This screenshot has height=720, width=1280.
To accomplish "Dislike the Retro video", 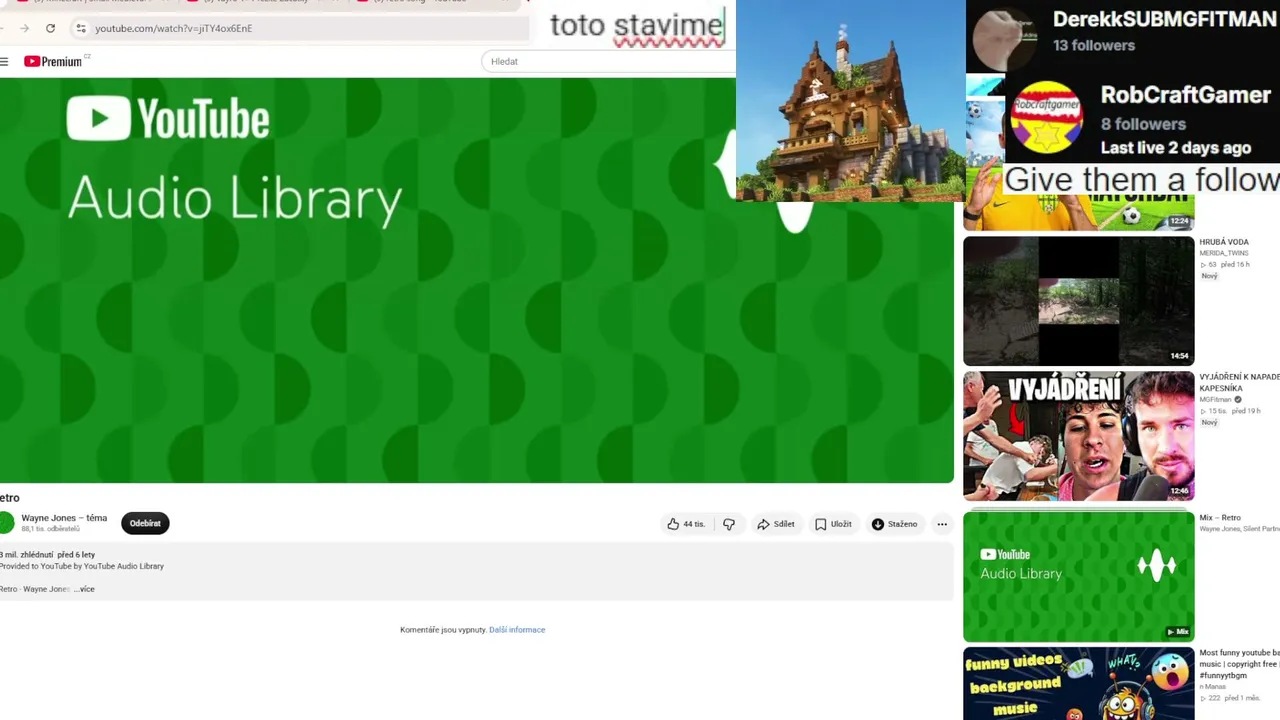I will (x=729, y=524).
